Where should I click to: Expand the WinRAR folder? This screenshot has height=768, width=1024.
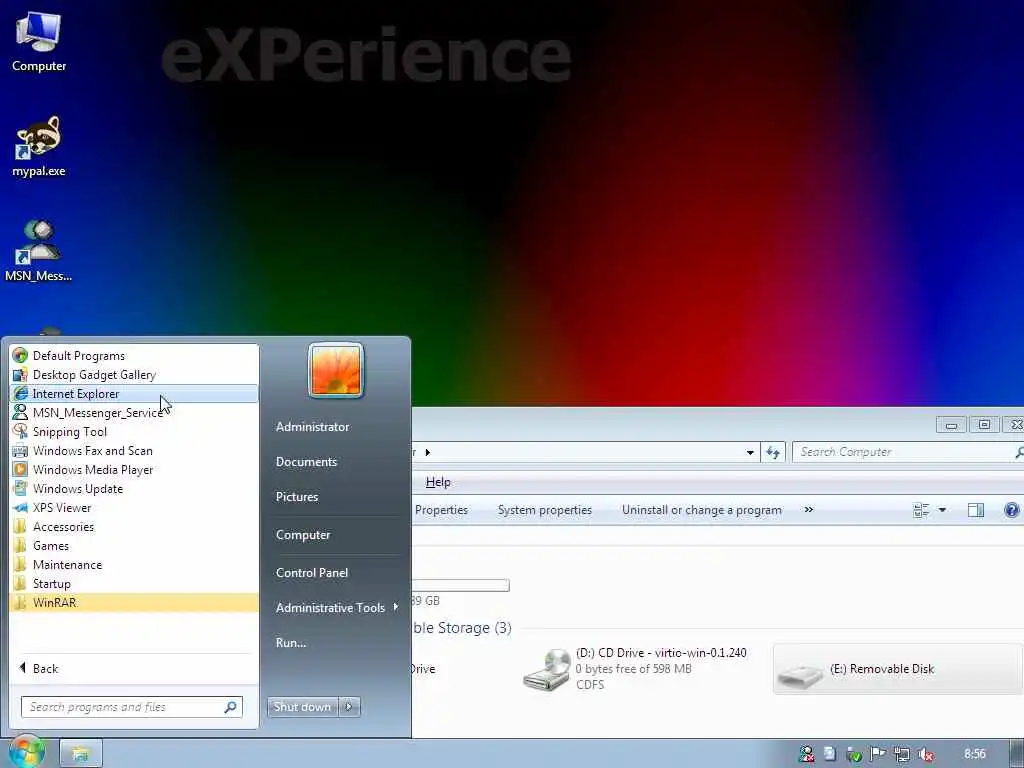click(x=134, y=602)
